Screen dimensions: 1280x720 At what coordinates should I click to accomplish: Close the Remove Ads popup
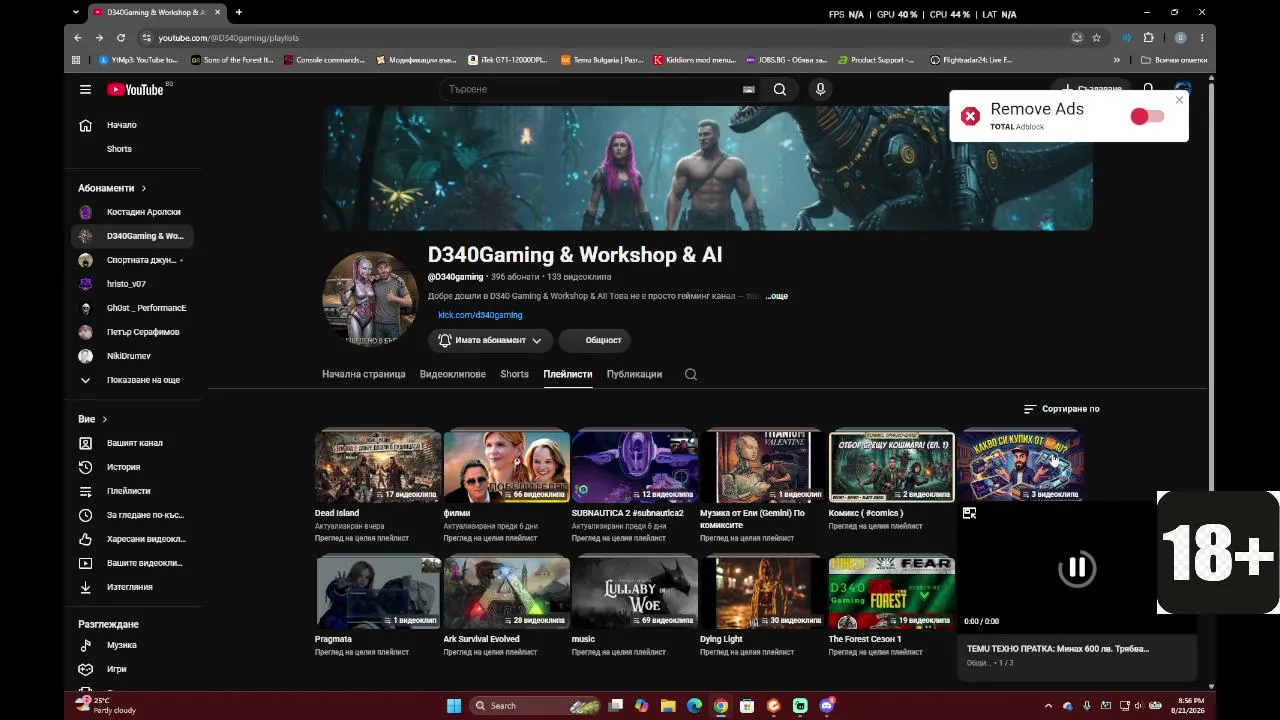[1180, 100]
